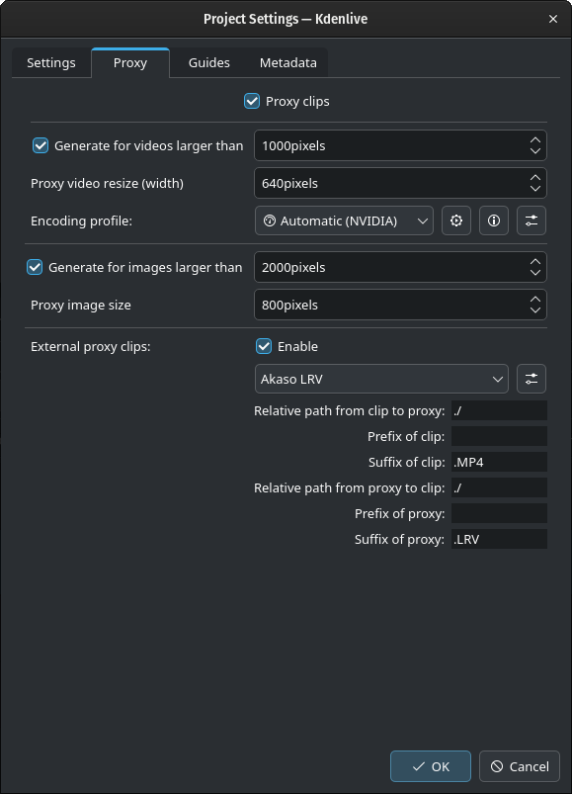Open encoding profile gear settings
The image size is (572, 794).
point(456,221)
